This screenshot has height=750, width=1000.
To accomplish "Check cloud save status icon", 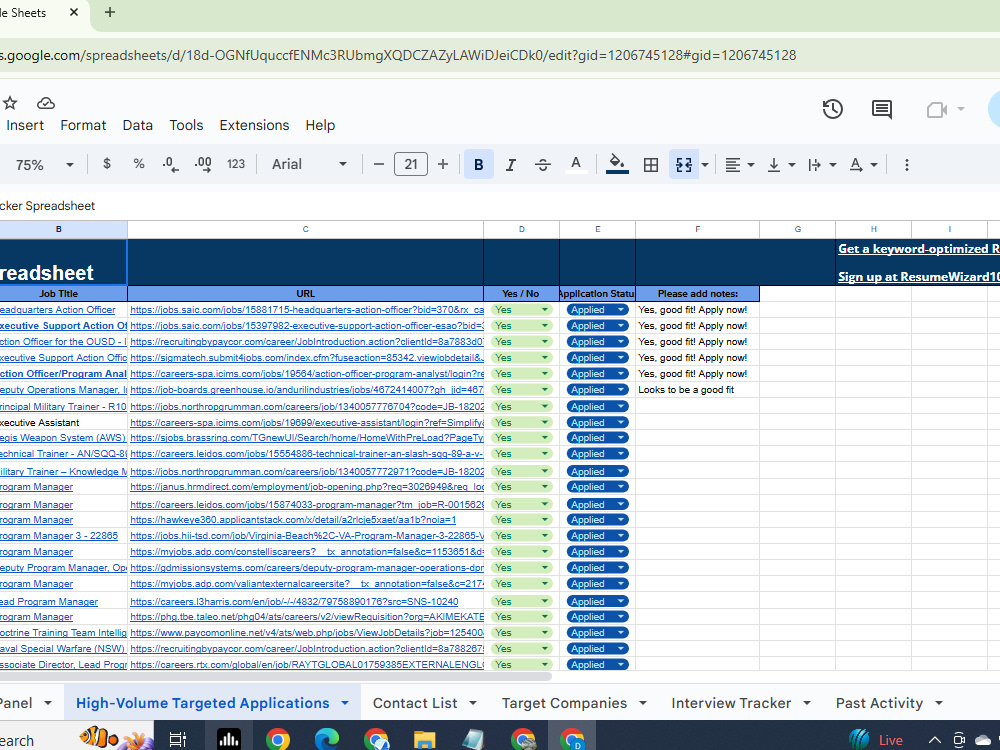I will (46, 103).
